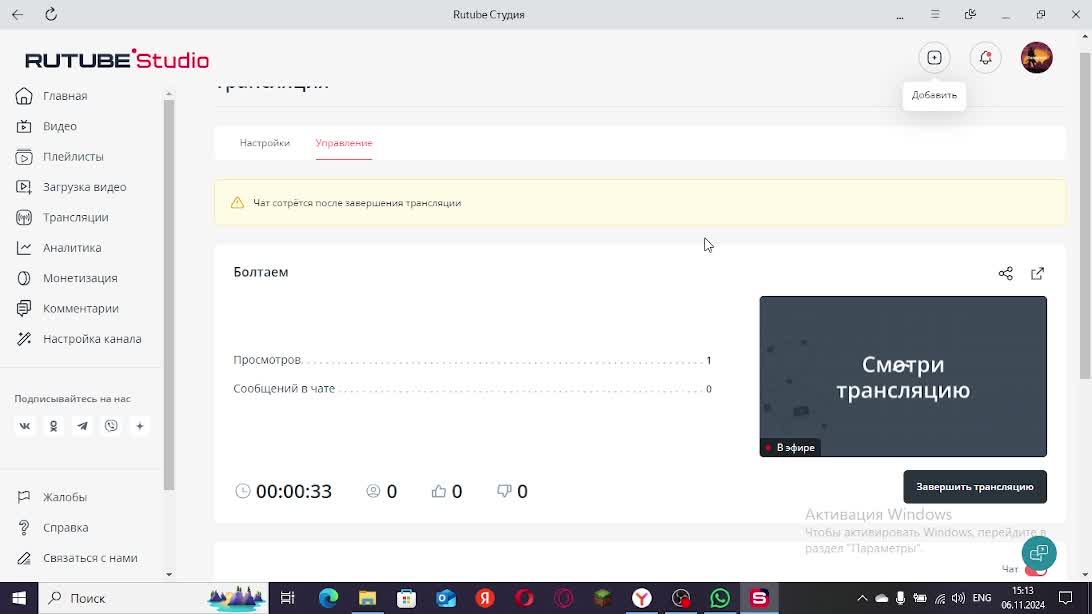Click the stream duration 00:00:33

(293, 491)
